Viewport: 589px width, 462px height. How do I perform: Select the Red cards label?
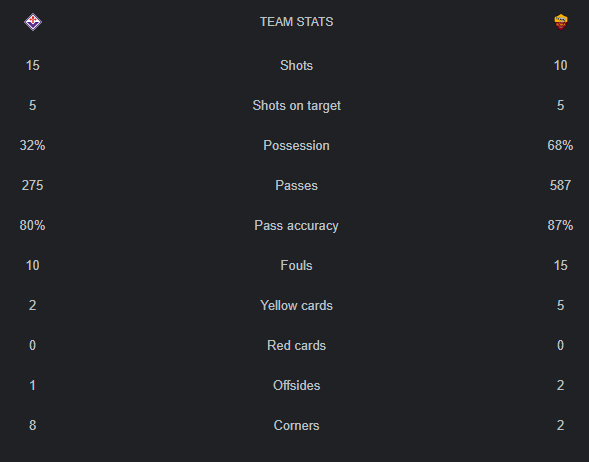click(x=296, y=345)
